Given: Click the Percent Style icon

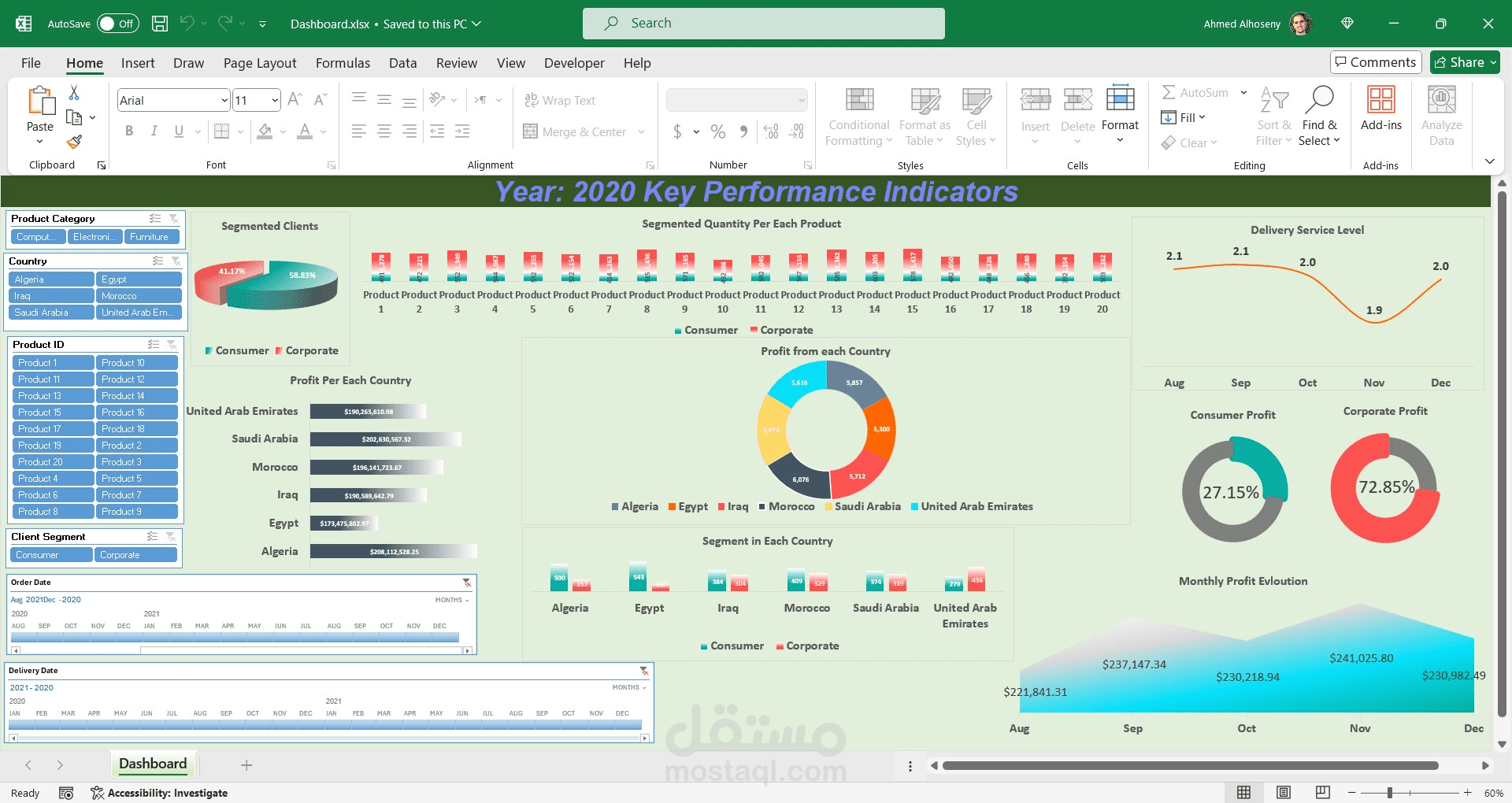Looking at the screenshot, I should 718,131.
